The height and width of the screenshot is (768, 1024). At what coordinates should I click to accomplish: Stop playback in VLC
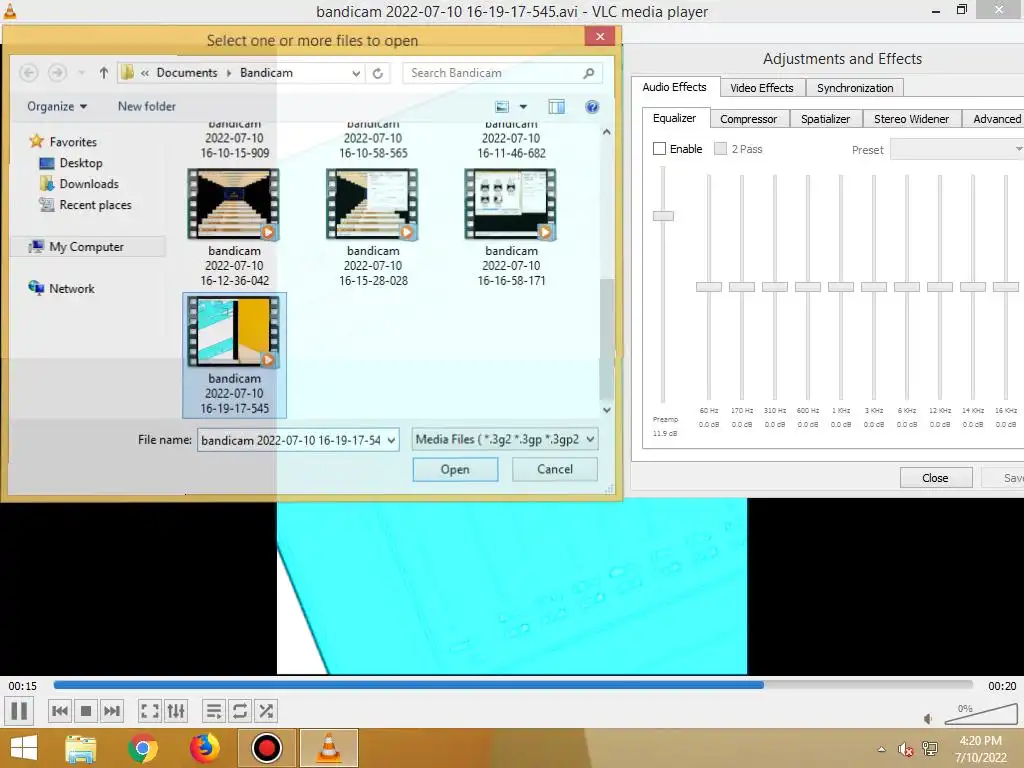[86, 711]
